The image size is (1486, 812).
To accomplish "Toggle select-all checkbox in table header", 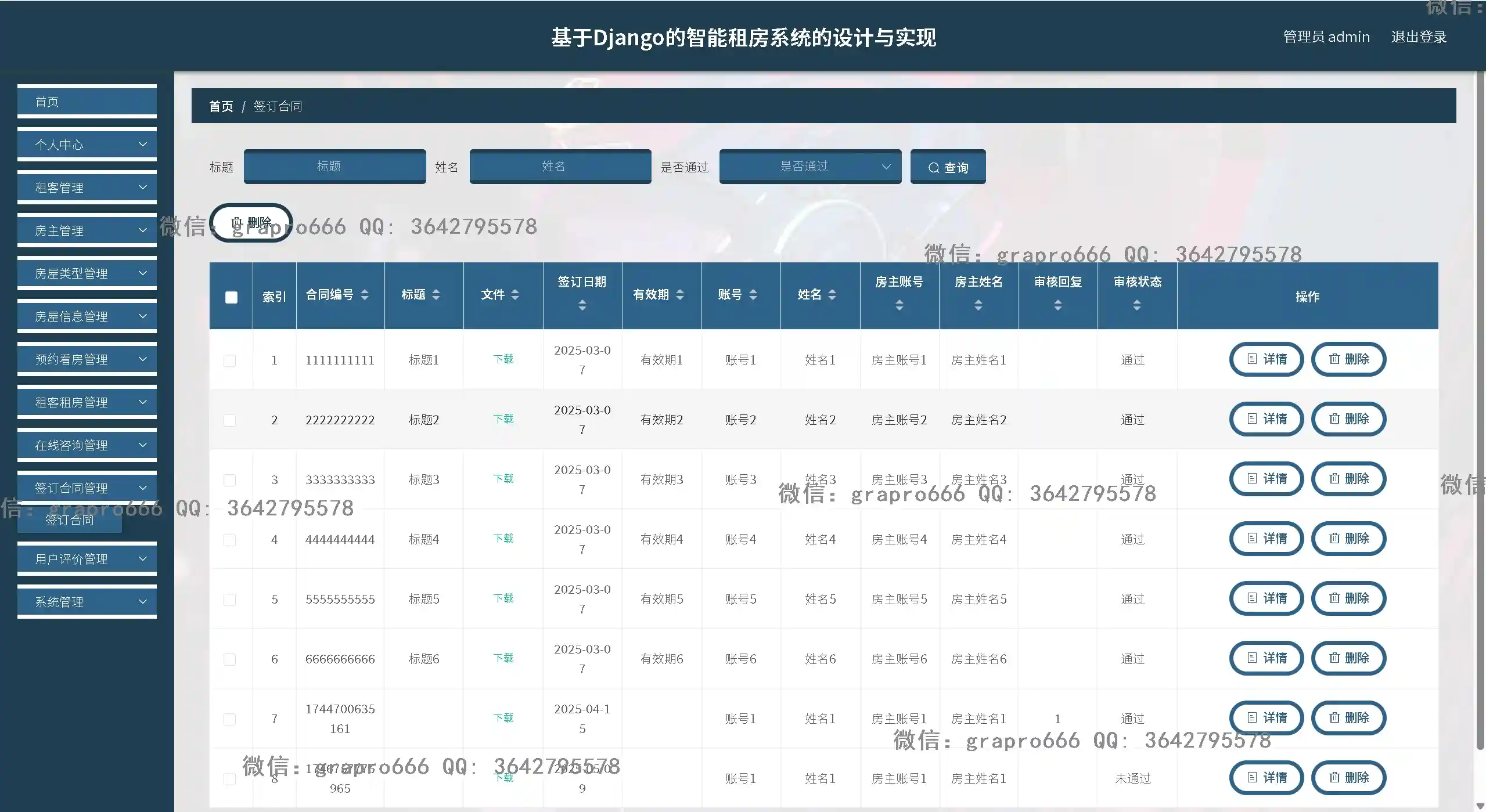I will [231, 297].
